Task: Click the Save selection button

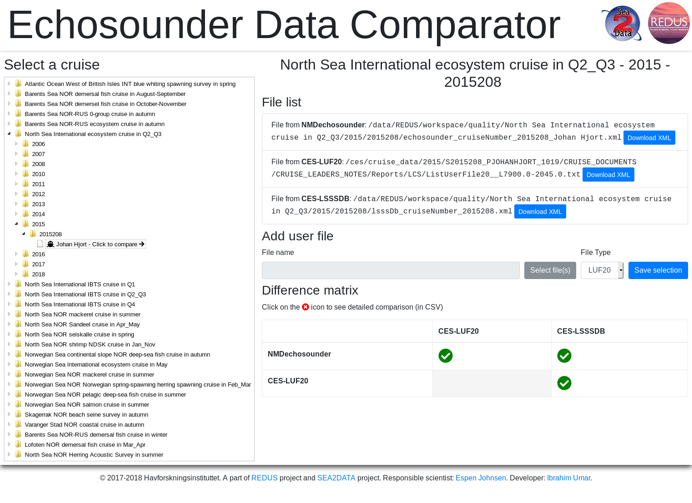Action: coord(658,270)
